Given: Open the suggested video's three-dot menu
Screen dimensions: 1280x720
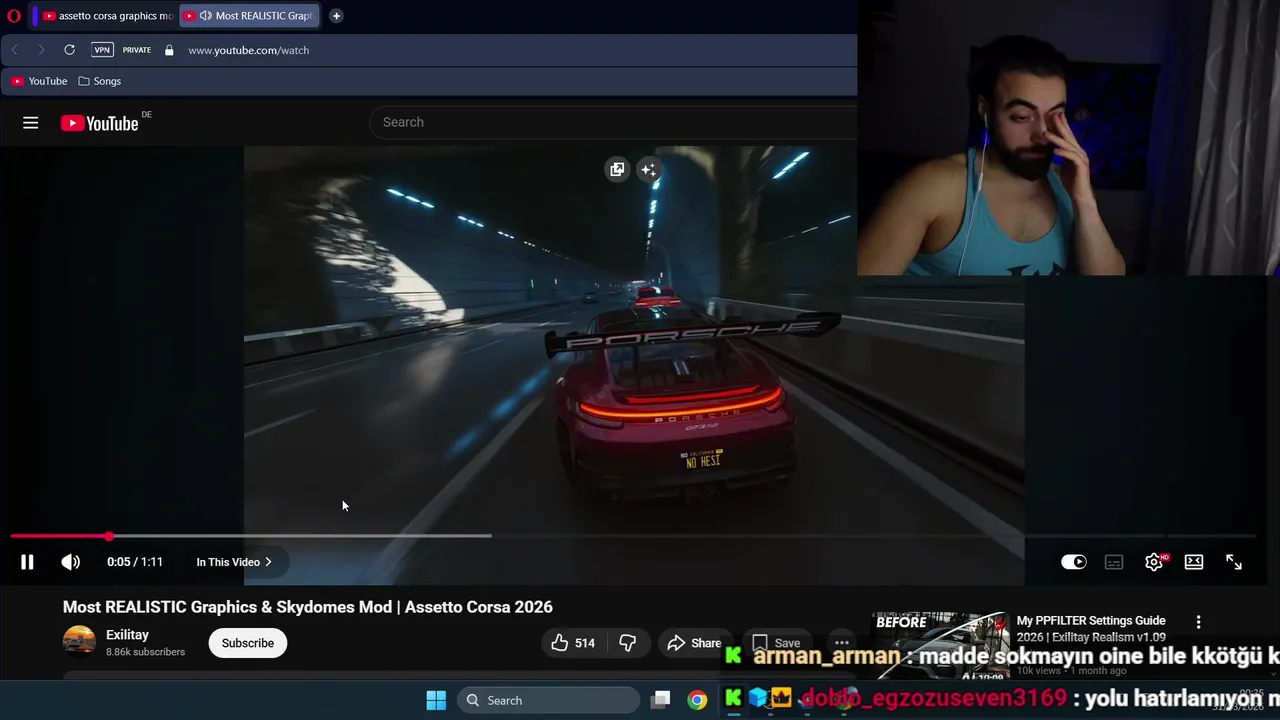Looking at the screenshot, I should [x=1198, y=622].
